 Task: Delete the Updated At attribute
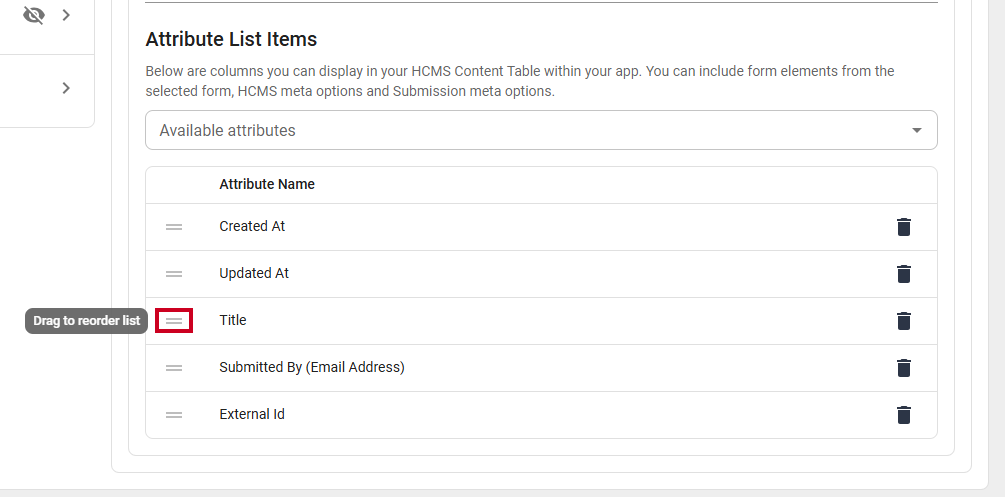(x=904, y=274)
